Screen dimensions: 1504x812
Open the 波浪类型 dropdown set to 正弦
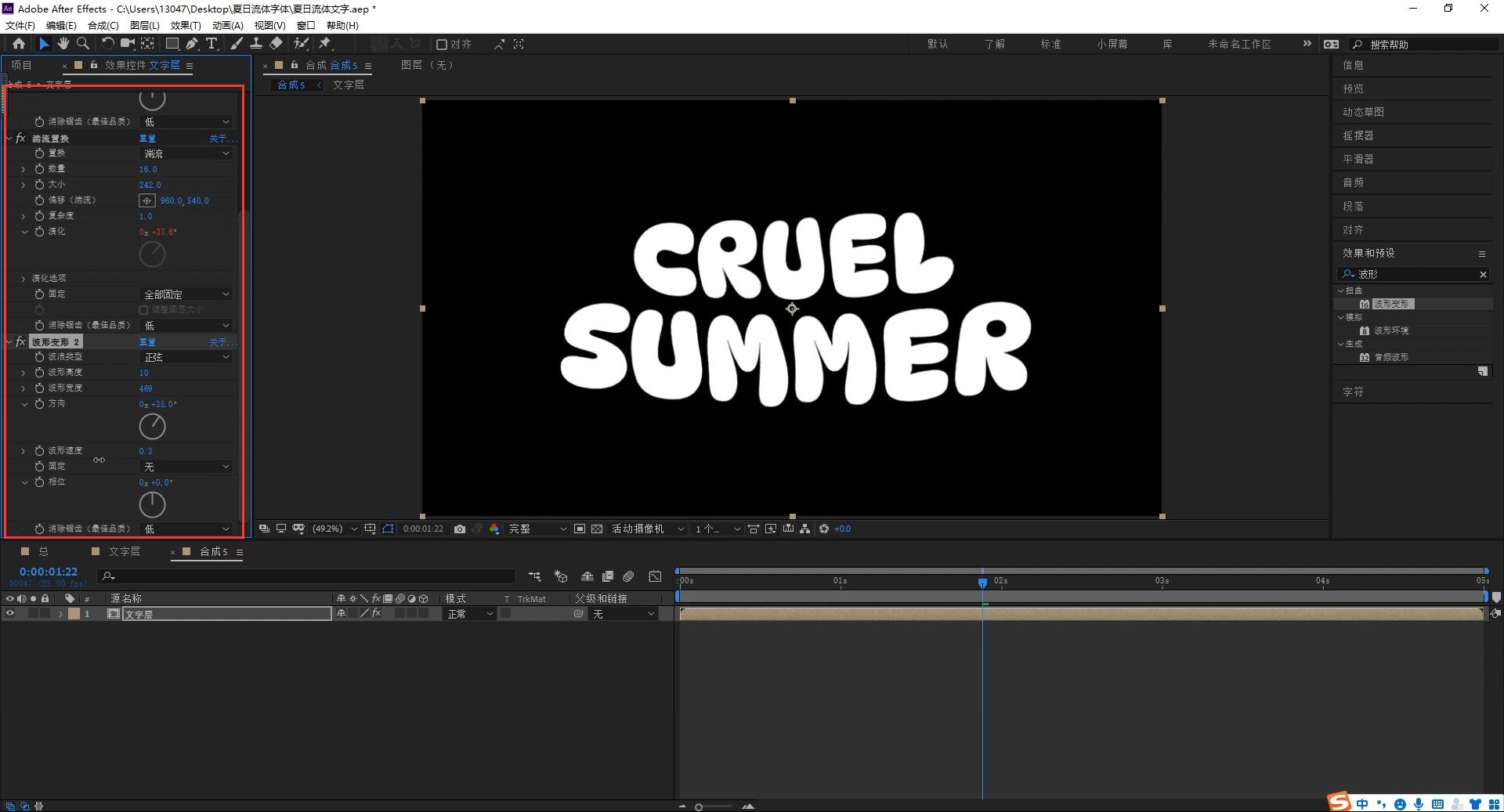click(x=186, y=357)
